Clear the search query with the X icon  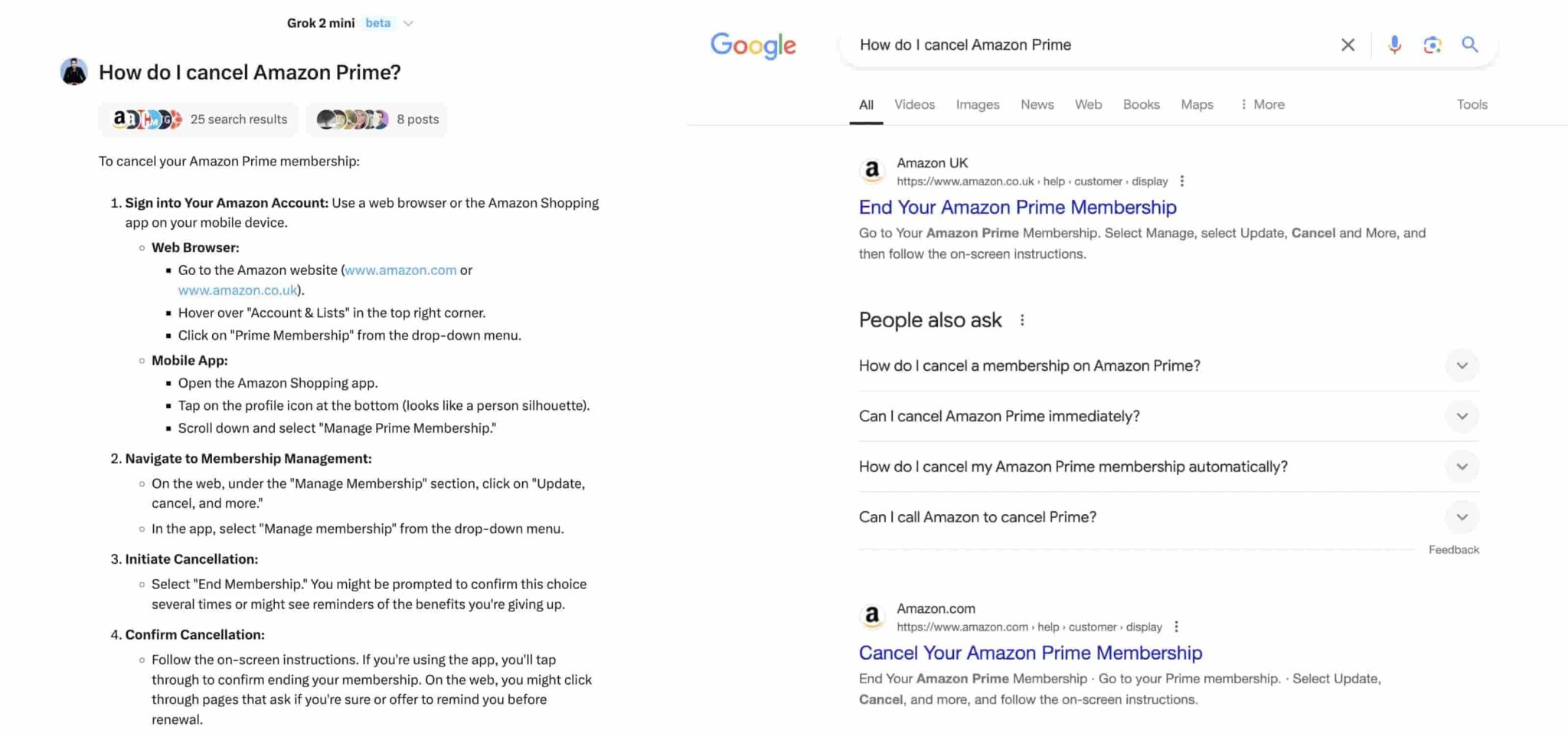click(x=1347, y=44)
